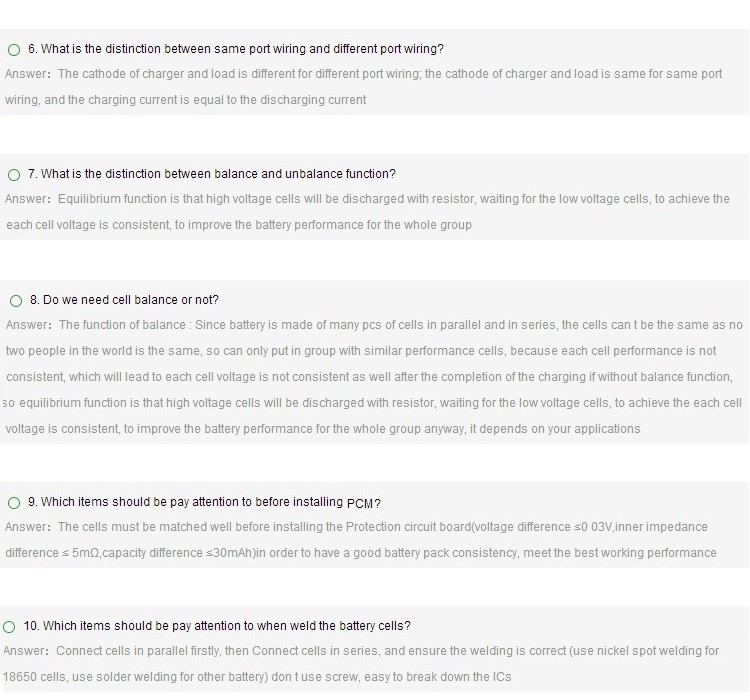Screen dimensions: 750x700
Task: Click the word PCM in question 9
Action: pyautogui.click(x=360, y=503)
